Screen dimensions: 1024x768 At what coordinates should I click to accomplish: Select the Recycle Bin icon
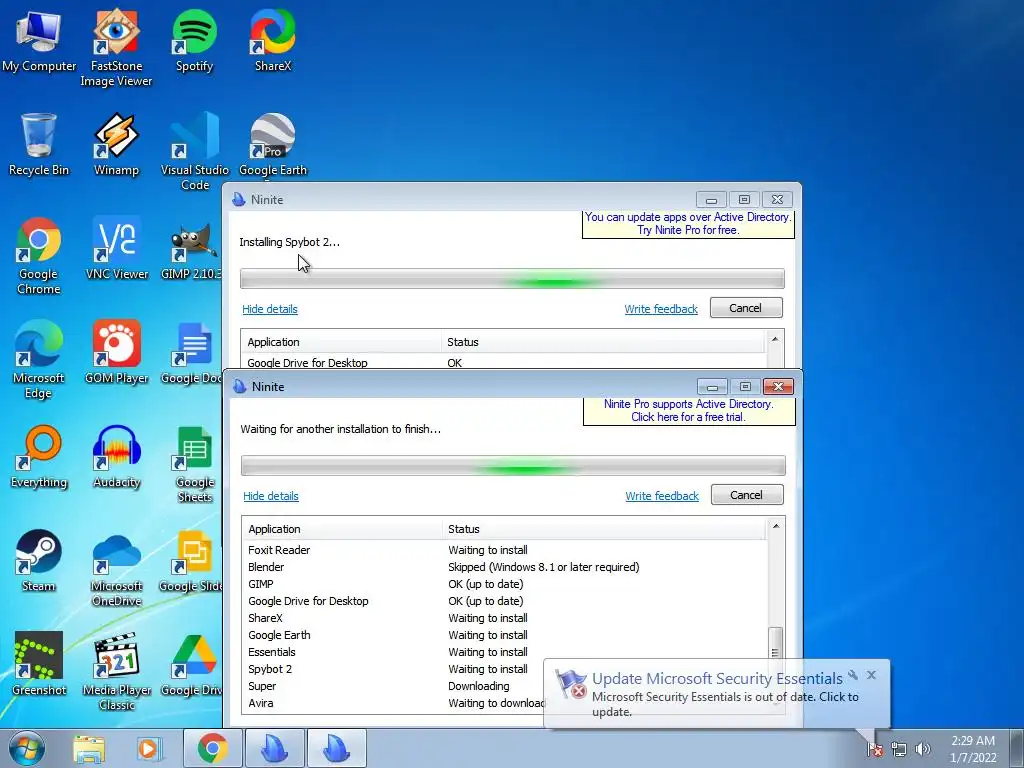click(x=39, y=144)
